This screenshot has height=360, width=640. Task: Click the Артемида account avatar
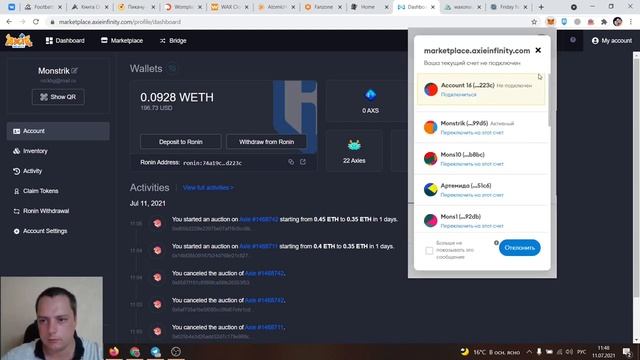pyautogui.click(x=431, y=189)
